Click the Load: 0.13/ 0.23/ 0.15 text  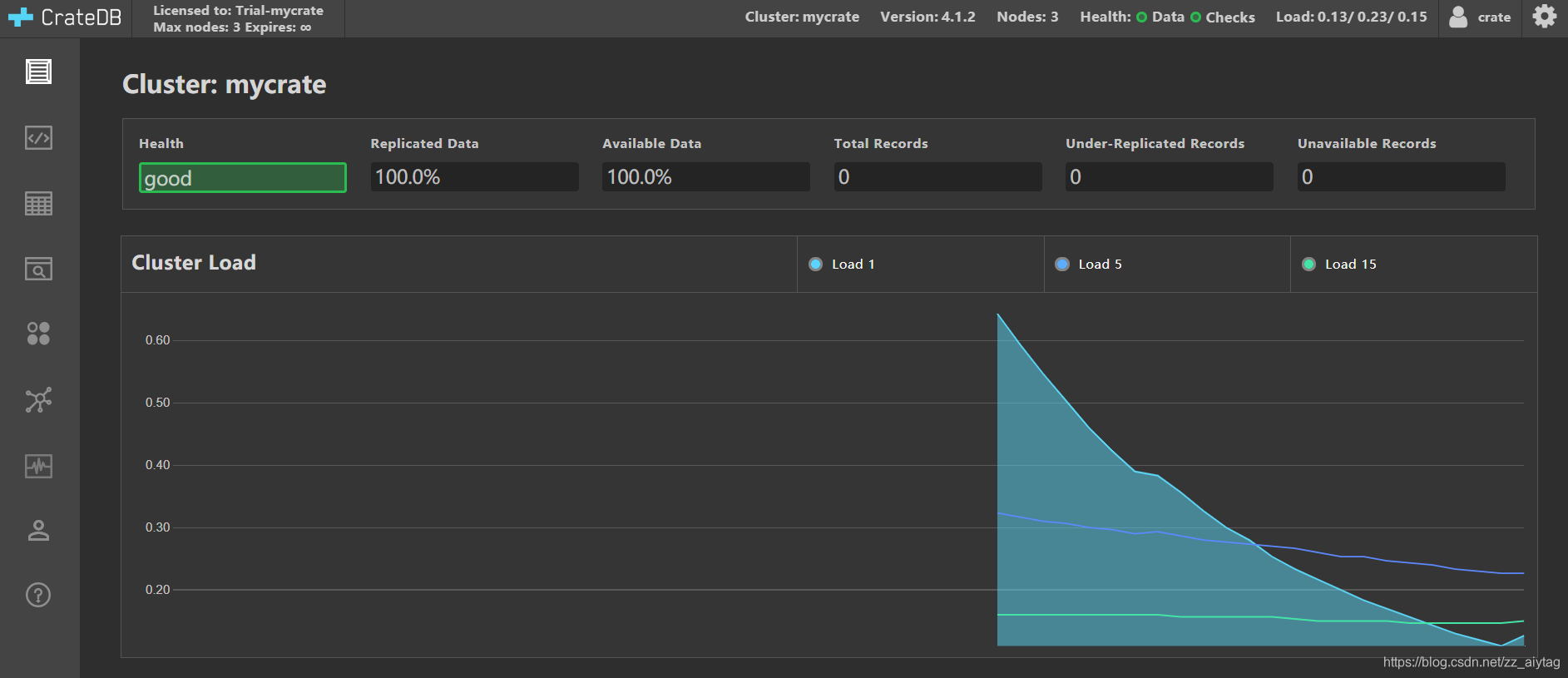1351,17
